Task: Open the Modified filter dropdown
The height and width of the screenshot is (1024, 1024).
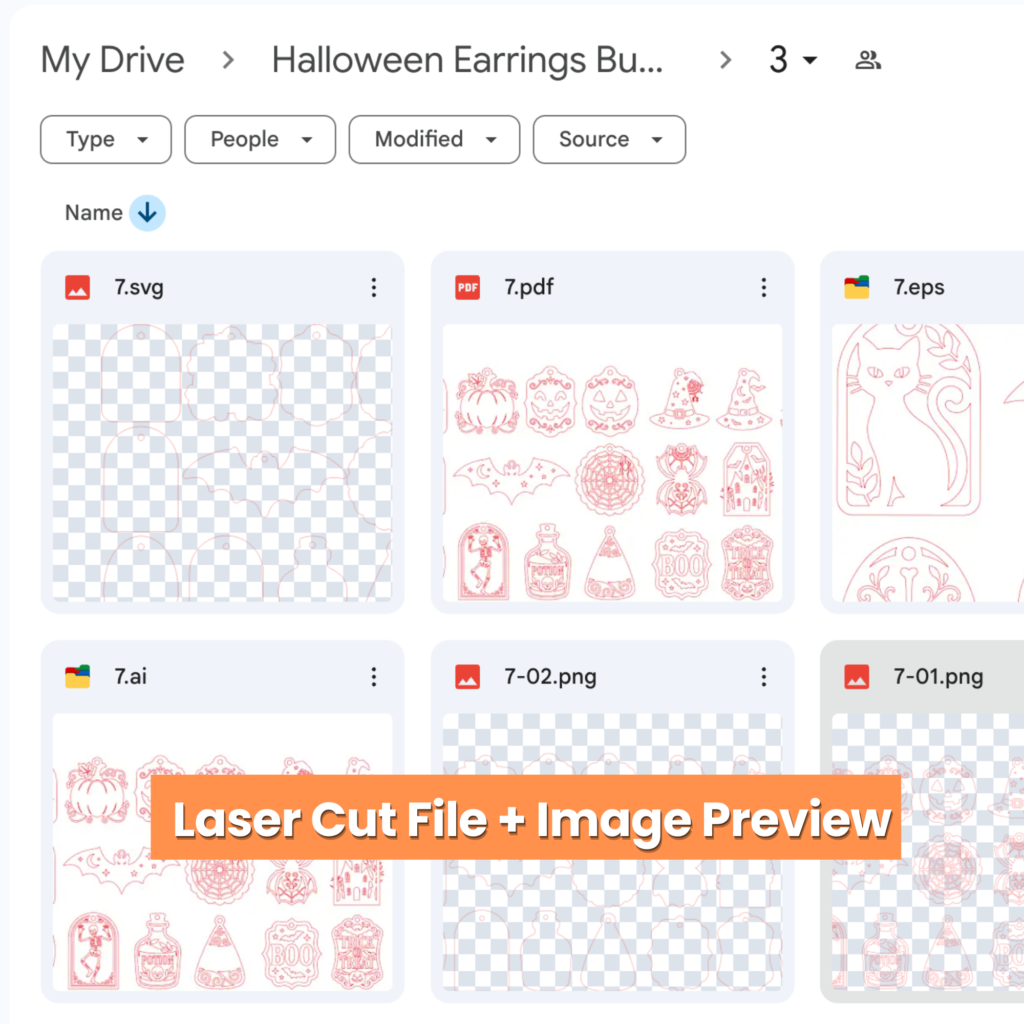Action: pyautogui.click(x=434, y=140)
